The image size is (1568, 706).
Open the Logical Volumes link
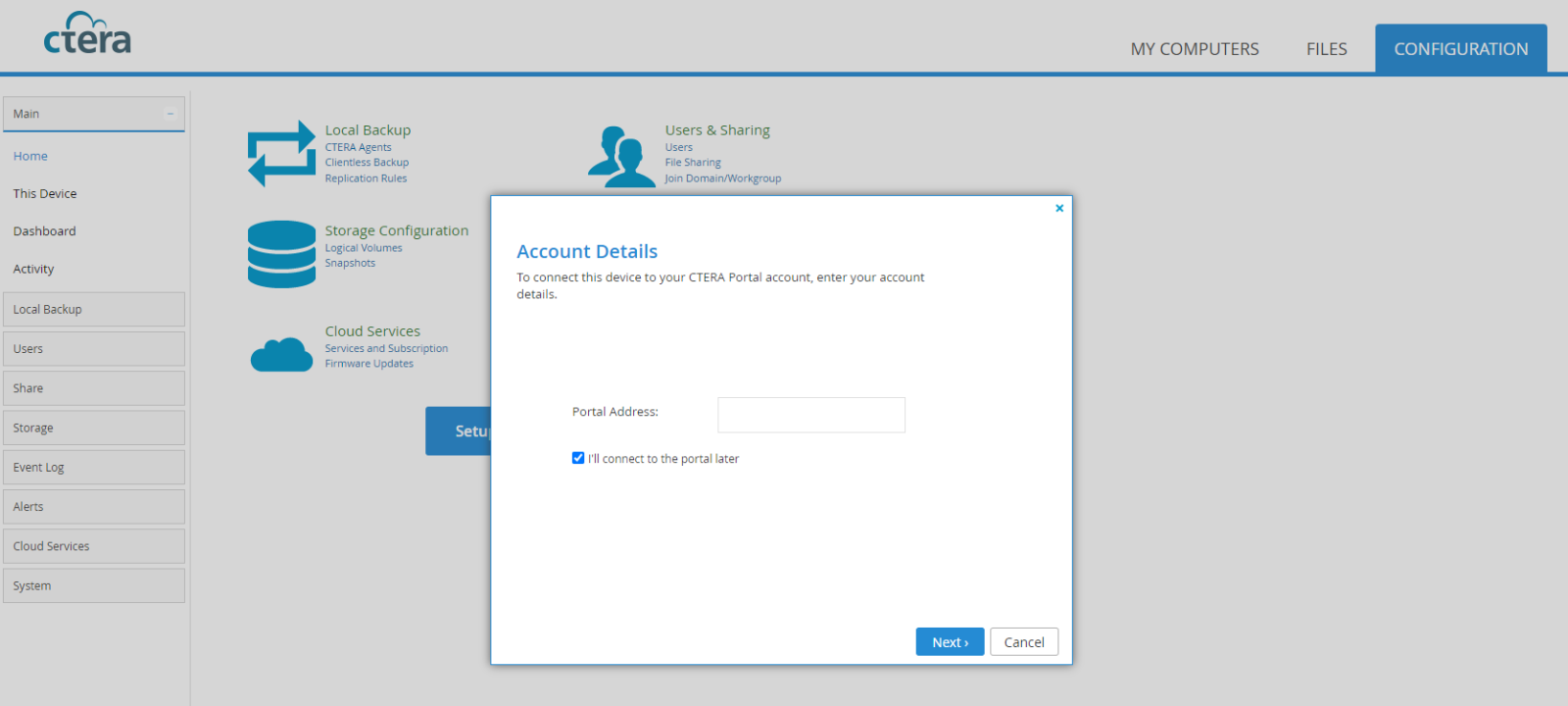tap(364, 248)
